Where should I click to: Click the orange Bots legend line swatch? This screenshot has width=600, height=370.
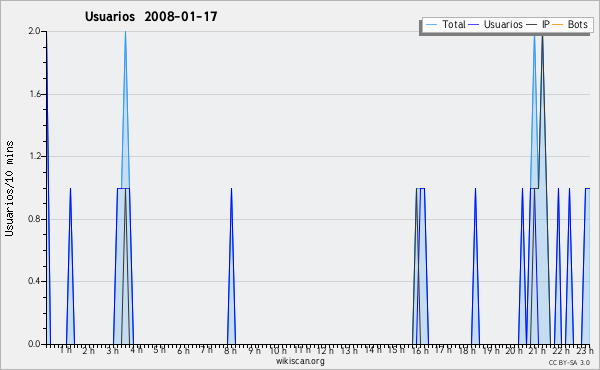pyautogui.click(x=558, y=24)
